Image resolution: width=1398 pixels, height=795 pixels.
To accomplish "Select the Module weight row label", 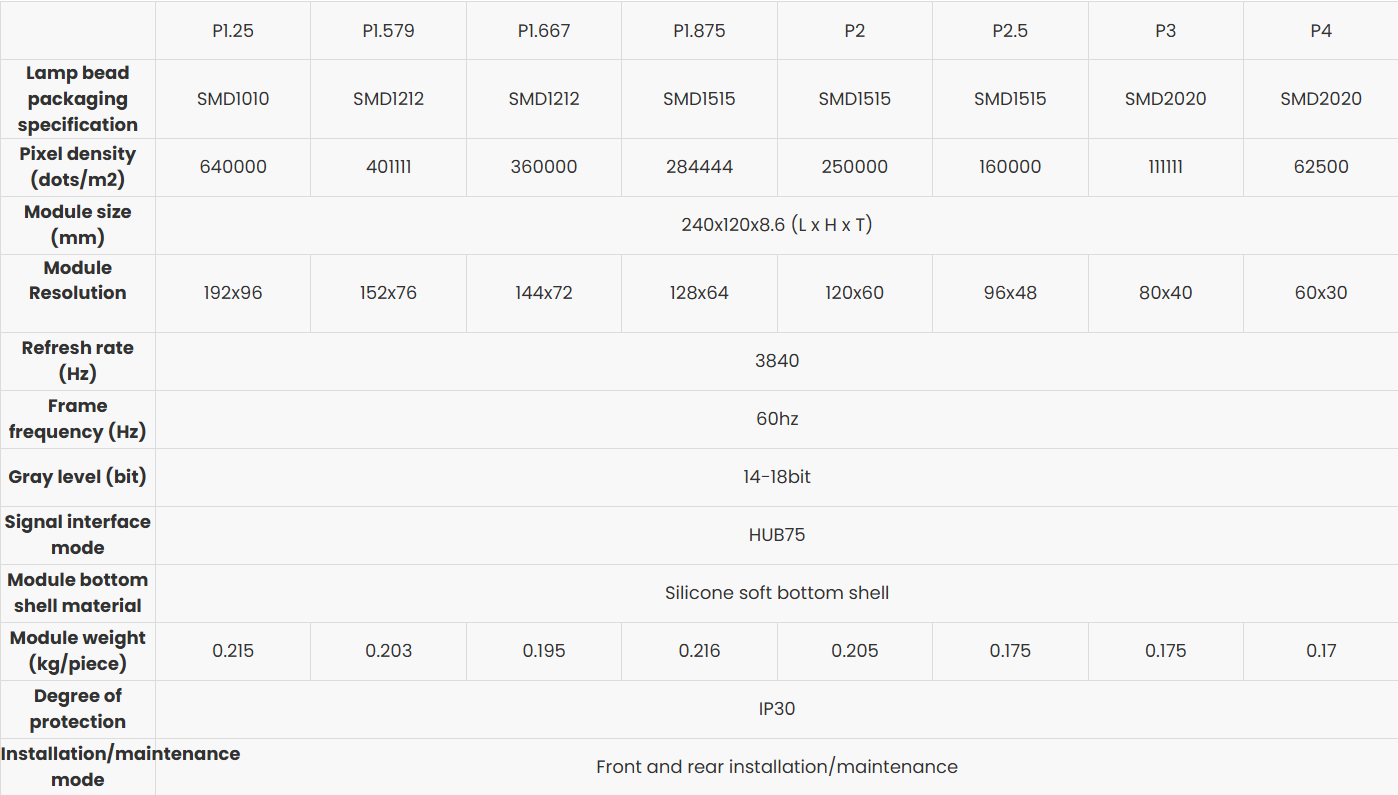I will click(x=78, y=651).
